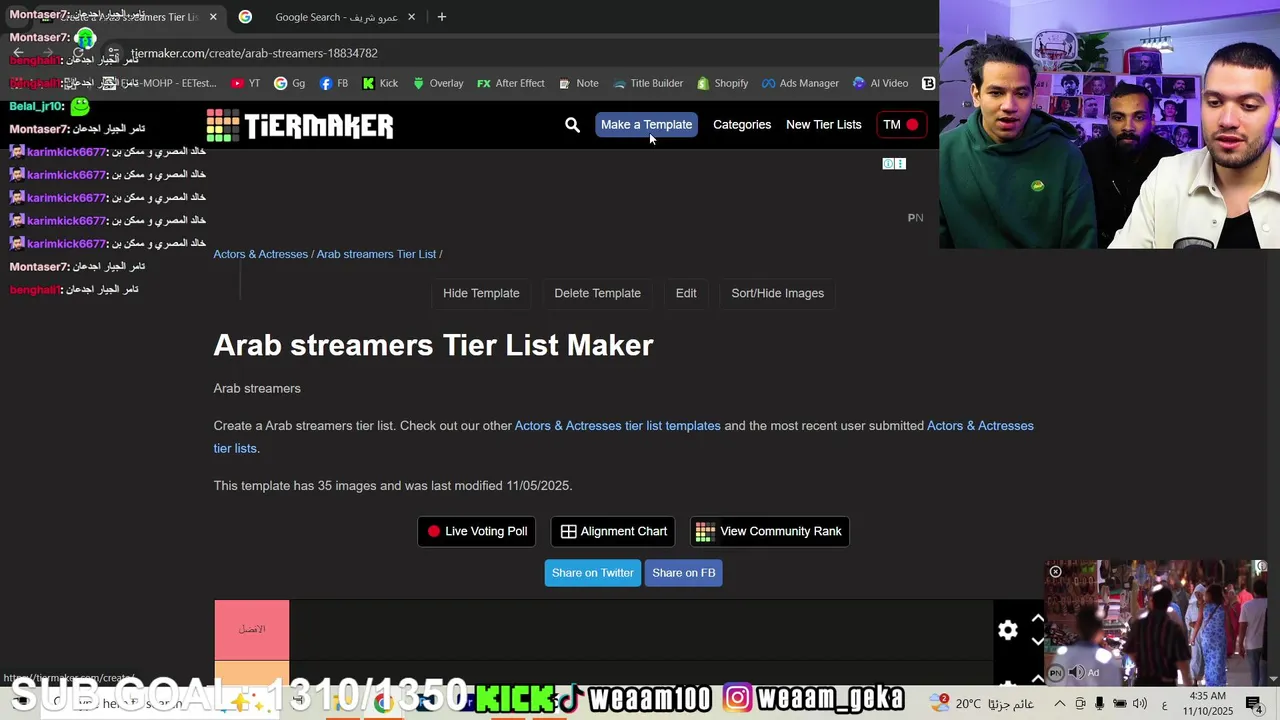Screen dimensions: 1280x720
Task: Click the taskbar volume icon
Action: (x=1139, y=704)
